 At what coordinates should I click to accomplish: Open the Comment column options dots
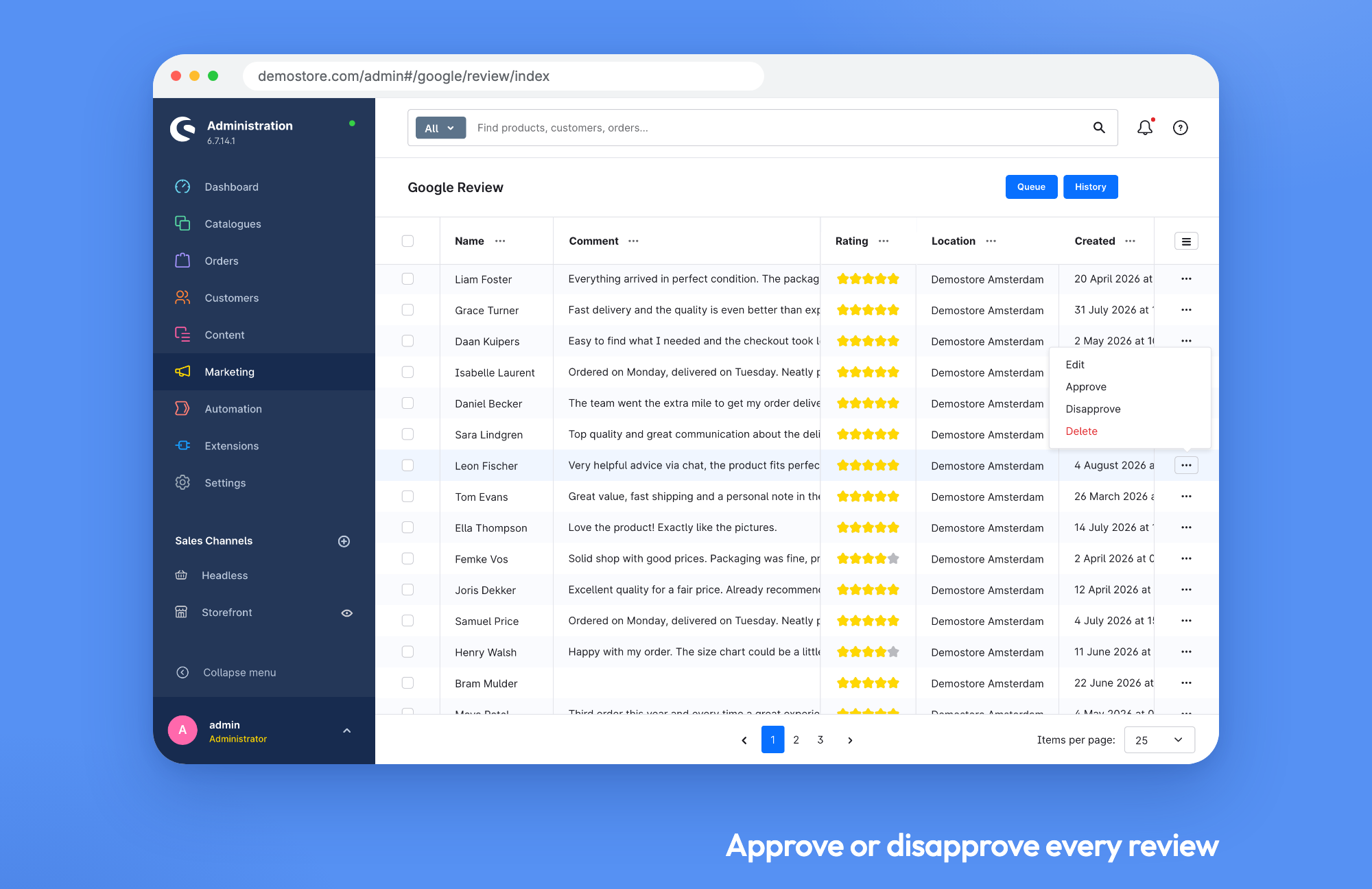click(633, 241)
